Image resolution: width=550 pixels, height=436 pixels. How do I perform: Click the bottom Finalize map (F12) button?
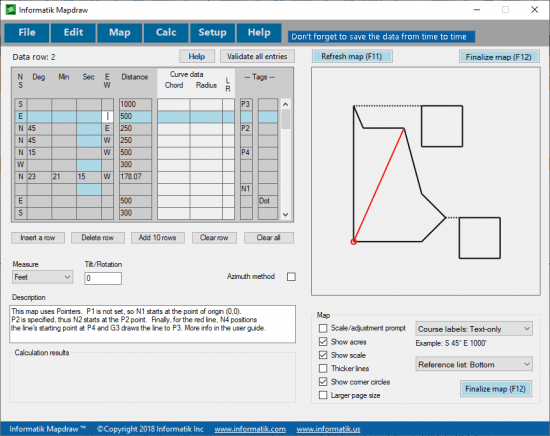496,389
